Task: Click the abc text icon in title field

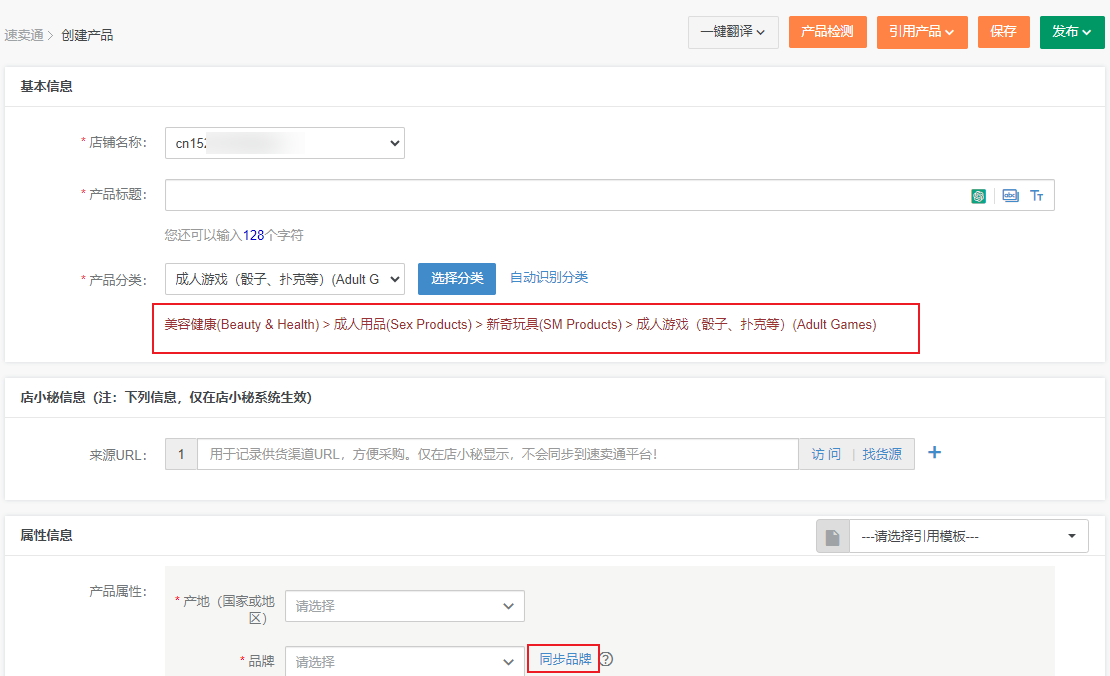Action: (1010, 196)
